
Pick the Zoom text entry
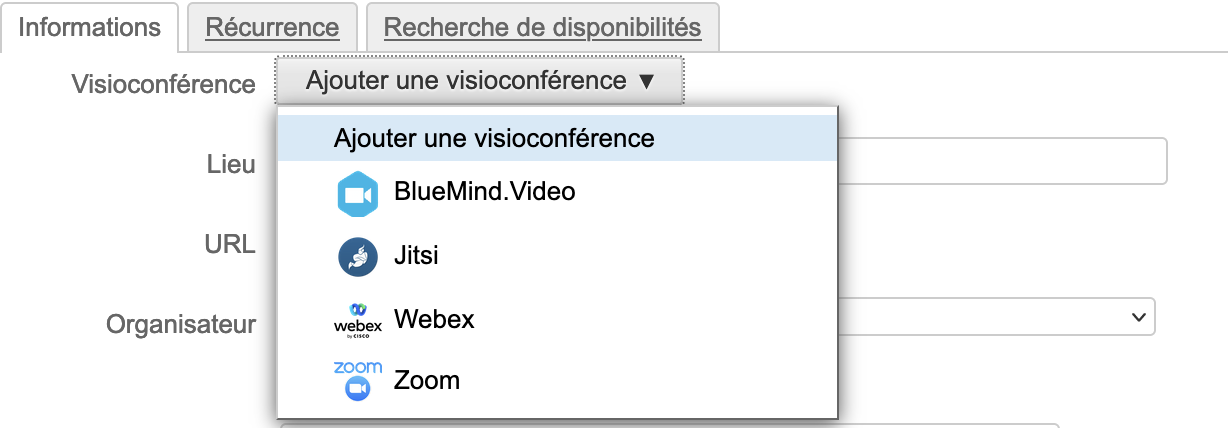(x=427, y=380)
